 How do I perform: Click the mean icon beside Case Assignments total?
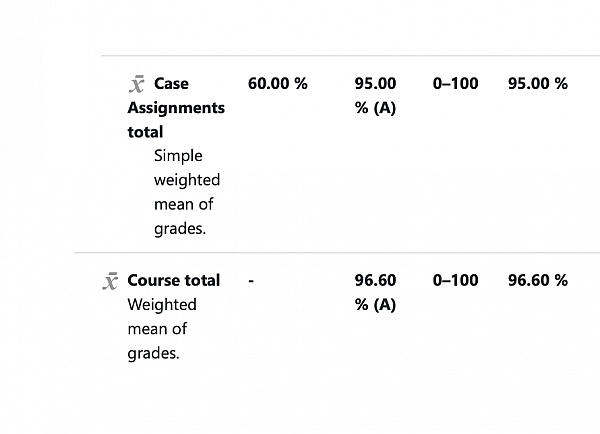coord(137,84)
